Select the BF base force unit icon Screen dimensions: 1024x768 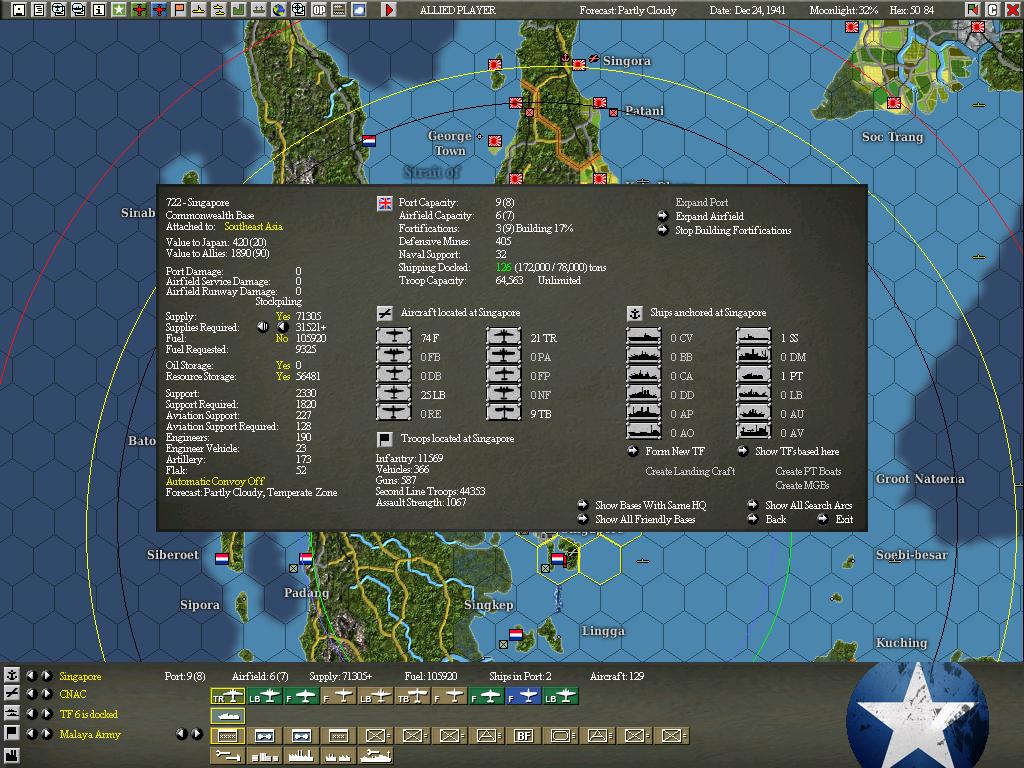pyautogui.click(x=524, y=735)
